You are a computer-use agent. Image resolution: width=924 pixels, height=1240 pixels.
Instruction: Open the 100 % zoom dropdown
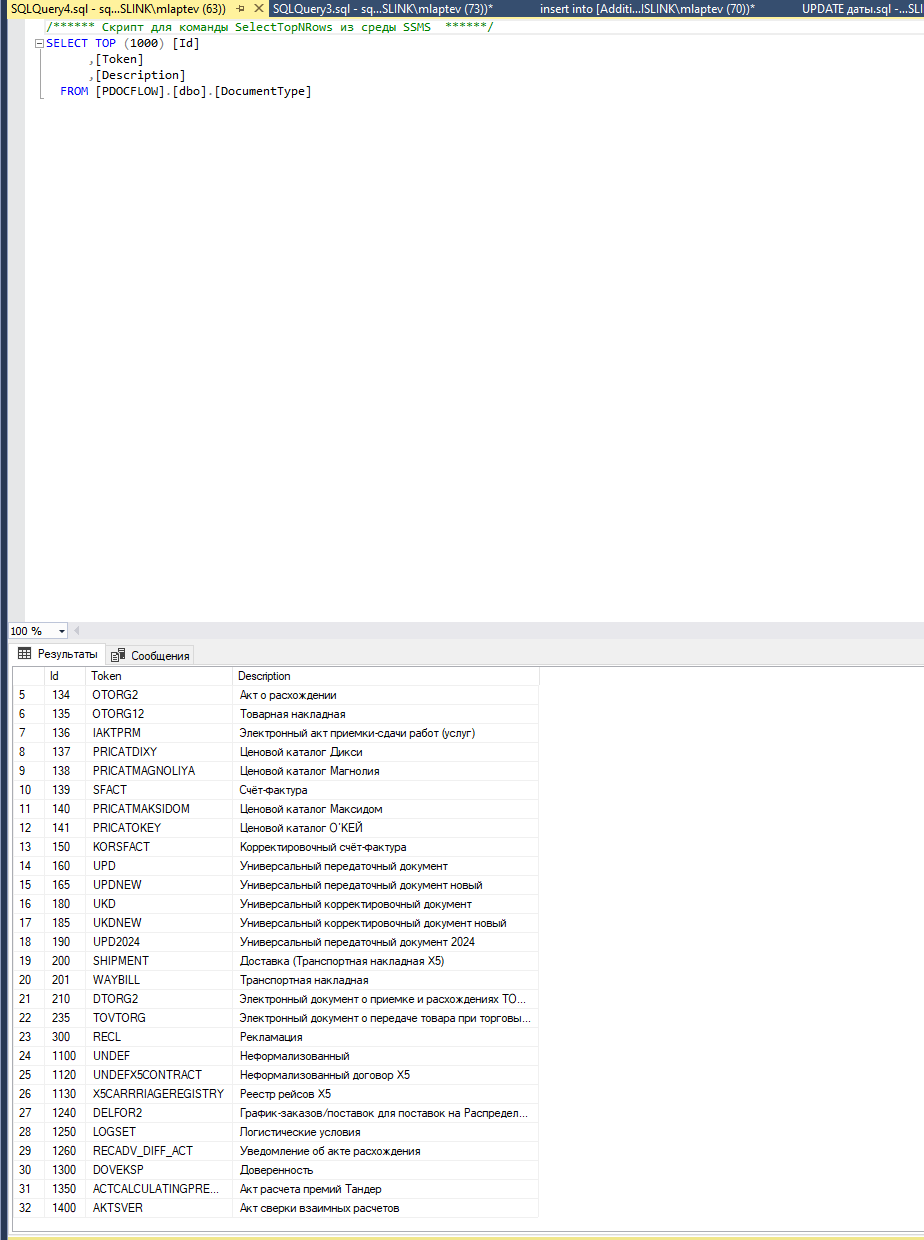(x=62, y=631)
